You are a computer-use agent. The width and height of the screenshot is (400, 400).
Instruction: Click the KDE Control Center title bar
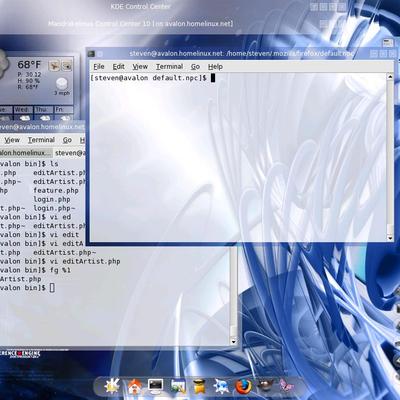coord(140,6)
